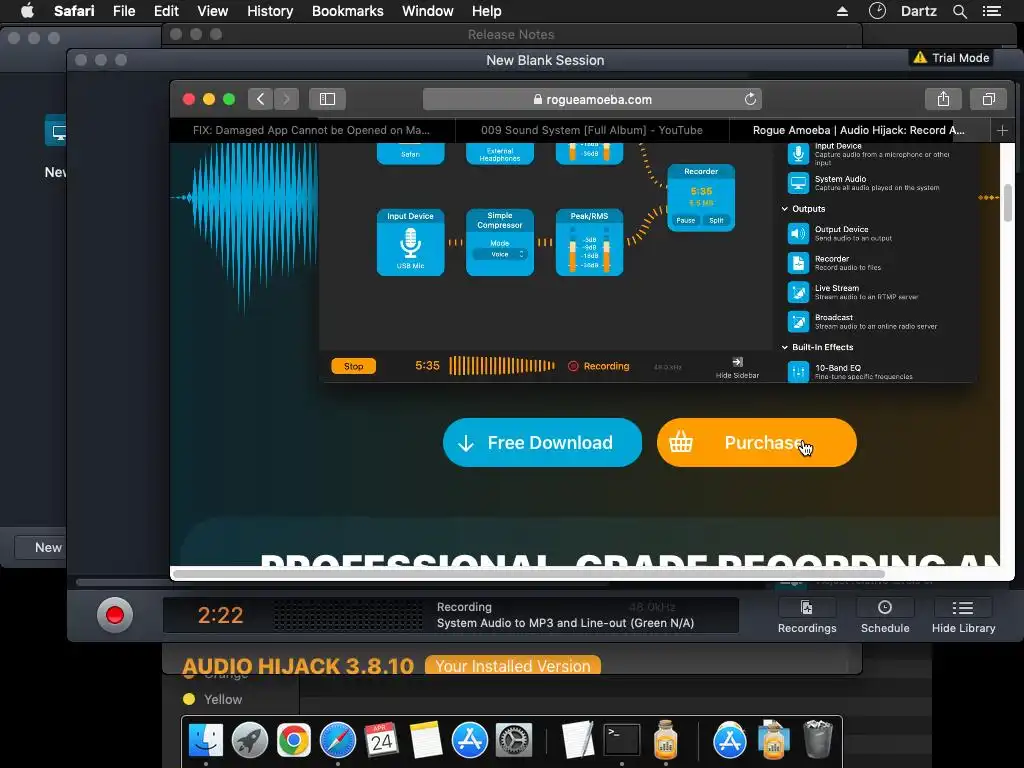Go forward in Safari history
The width and height of the screenshot is (1024, 768).
point(286,99)
